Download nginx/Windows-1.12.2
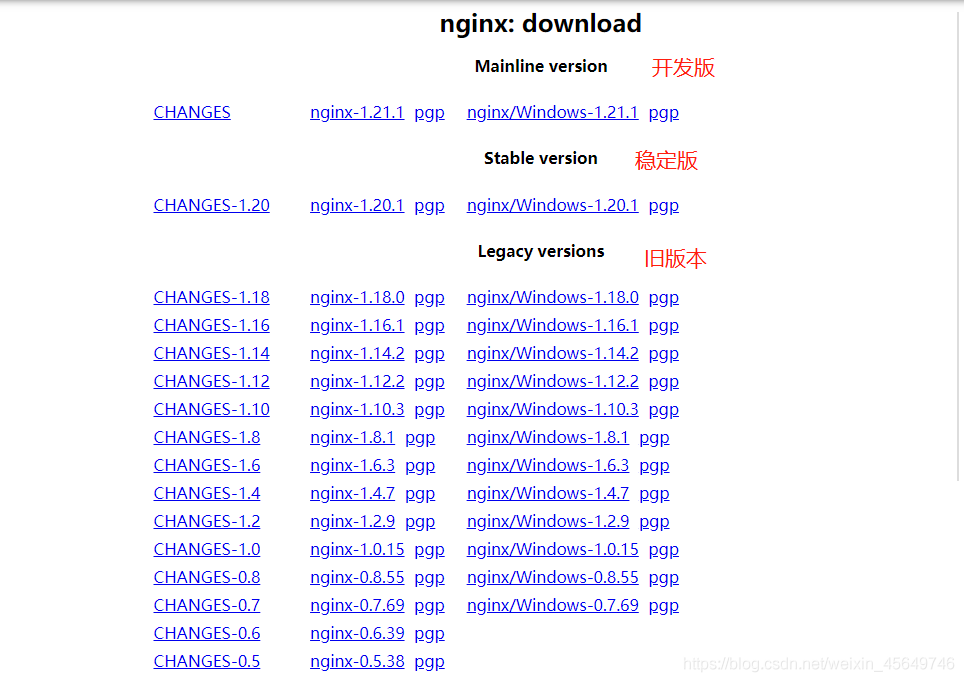 coord(553,381)
